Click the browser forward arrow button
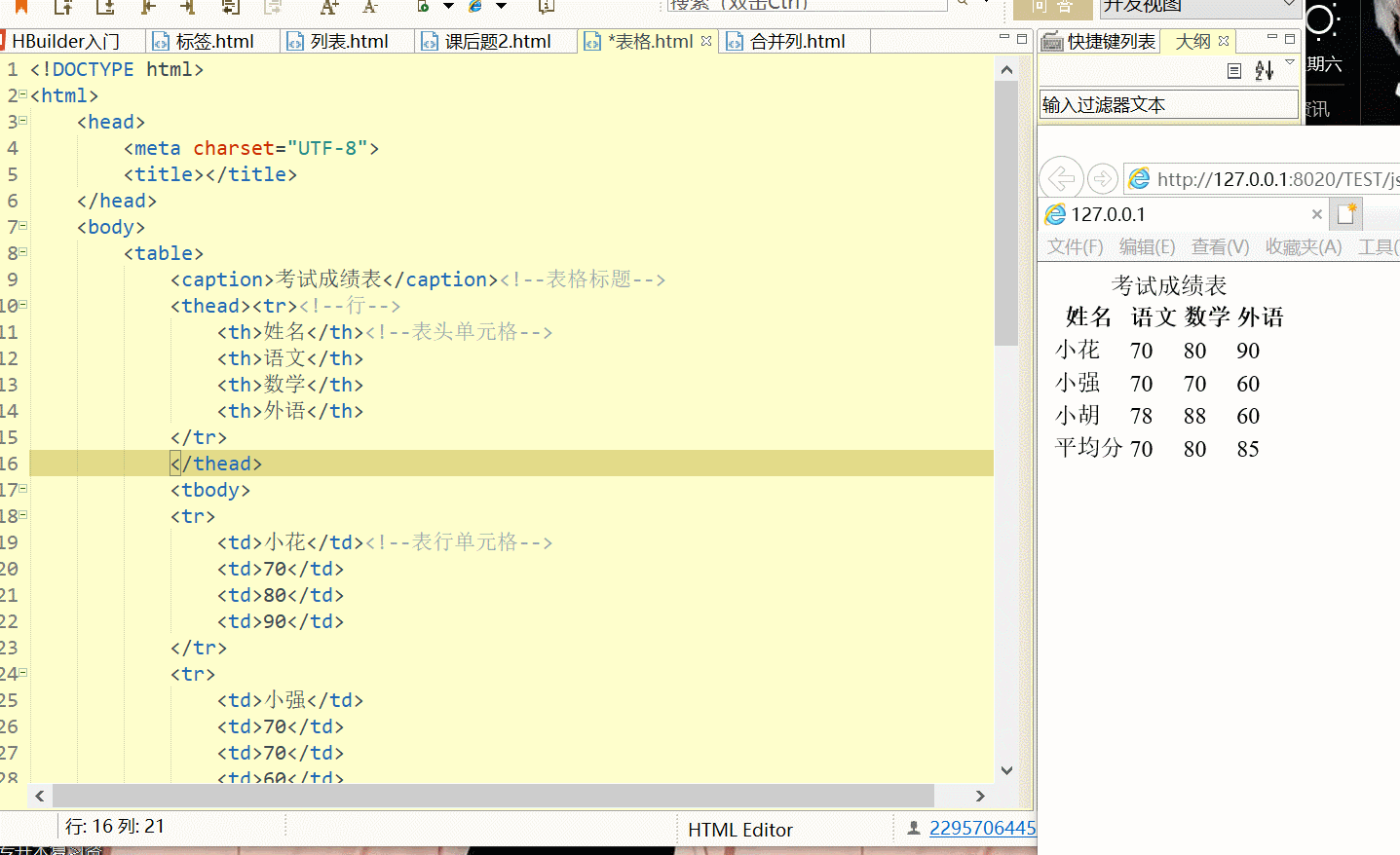 click(1102, 179)
